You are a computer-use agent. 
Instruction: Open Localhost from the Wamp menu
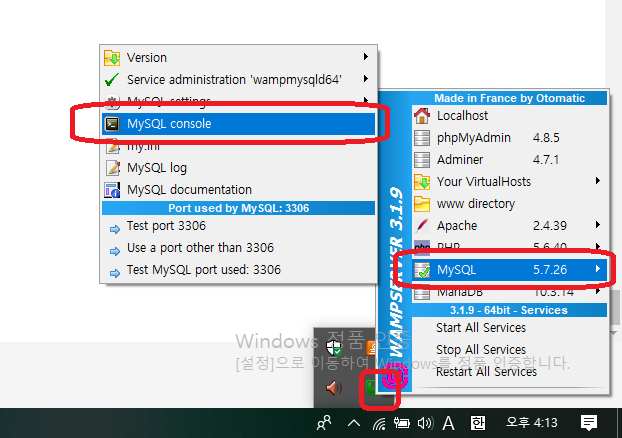(x=509, y=116)
